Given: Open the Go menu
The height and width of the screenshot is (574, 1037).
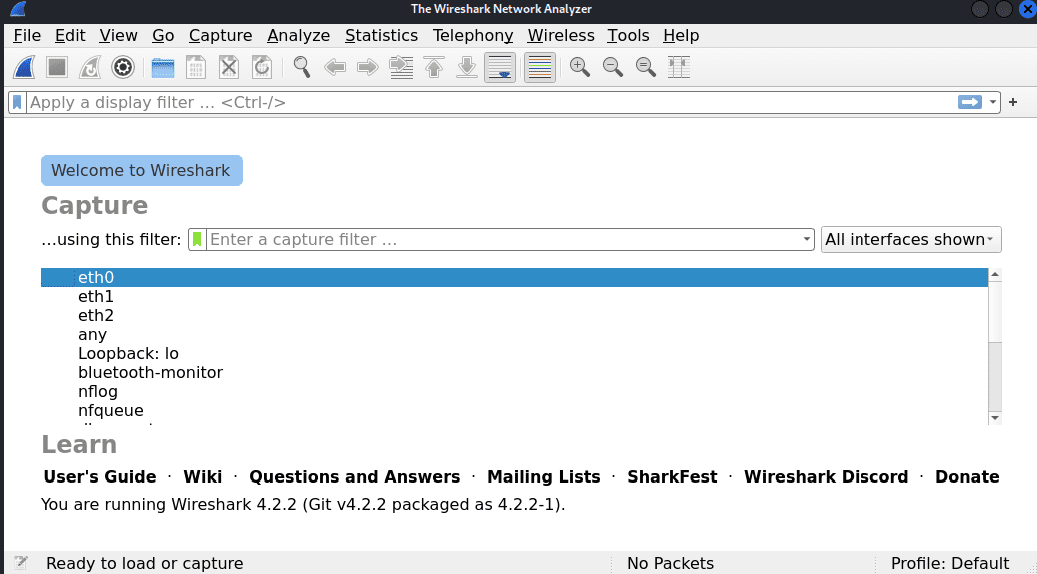Looking at the screenshot, I should coord(163,36).
